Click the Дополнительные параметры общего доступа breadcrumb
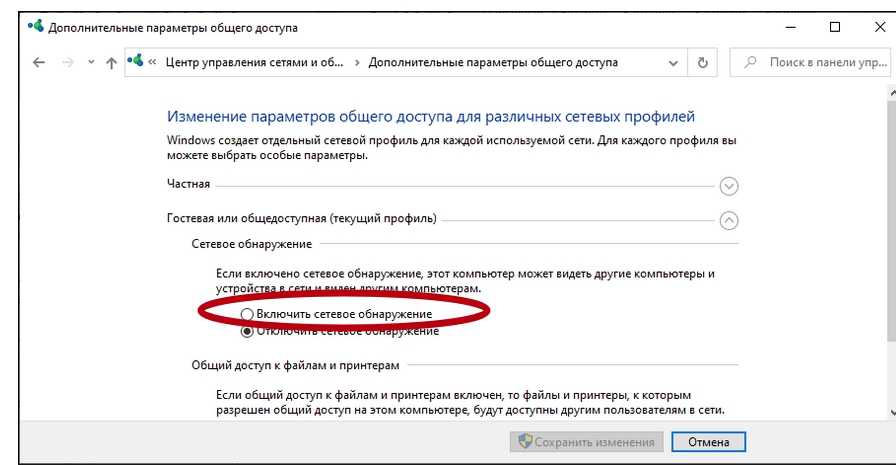Image resolution: width=896 pixels, height=465 pixels. pyautogui.click(x=493, y=62)
